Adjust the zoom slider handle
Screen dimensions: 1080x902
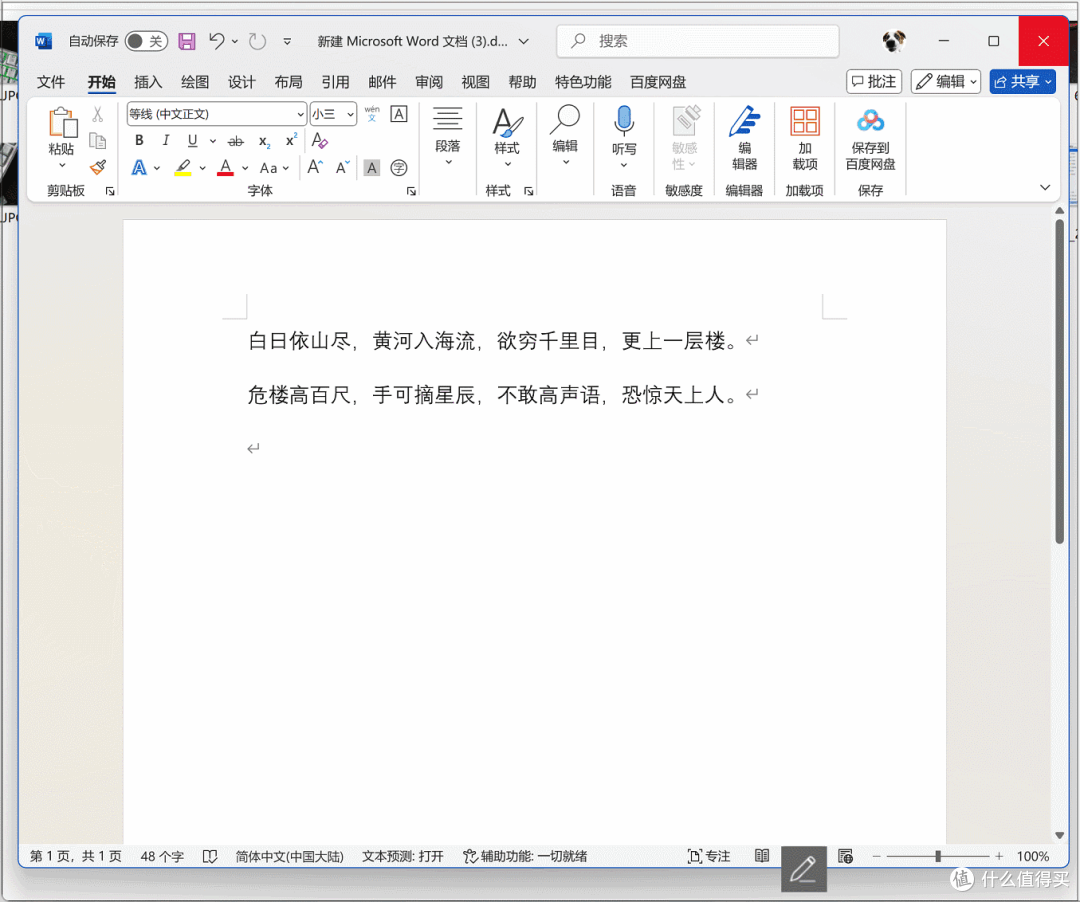click(937, 856)
